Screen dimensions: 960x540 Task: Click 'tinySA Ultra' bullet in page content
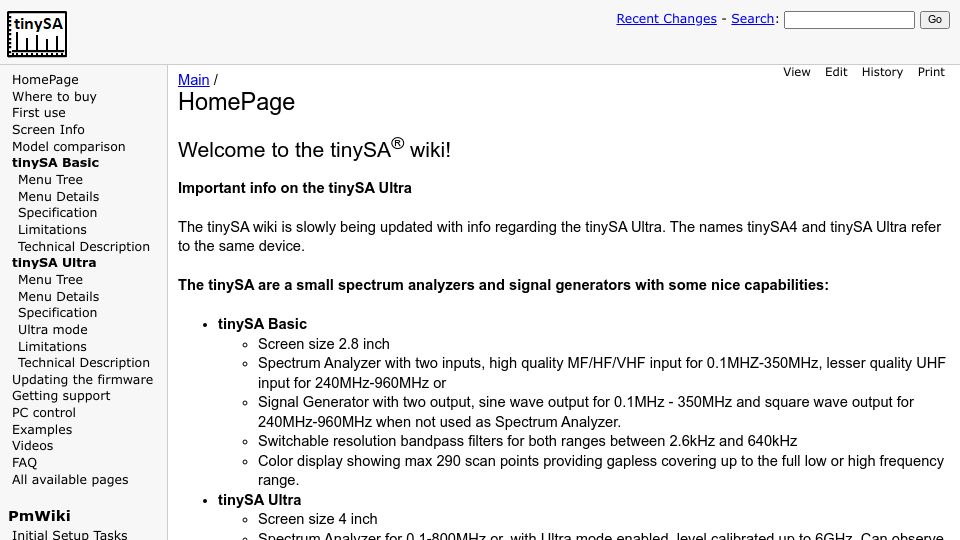coord(260,500)
